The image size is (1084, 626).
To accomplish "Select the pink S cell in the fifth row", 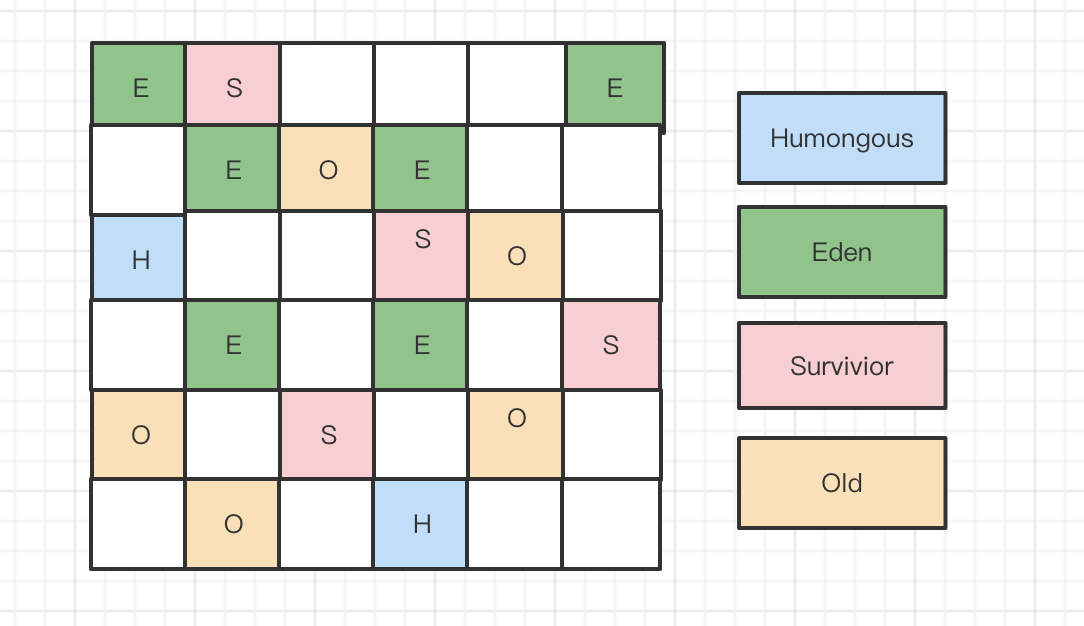I will [x=326, y=434].
